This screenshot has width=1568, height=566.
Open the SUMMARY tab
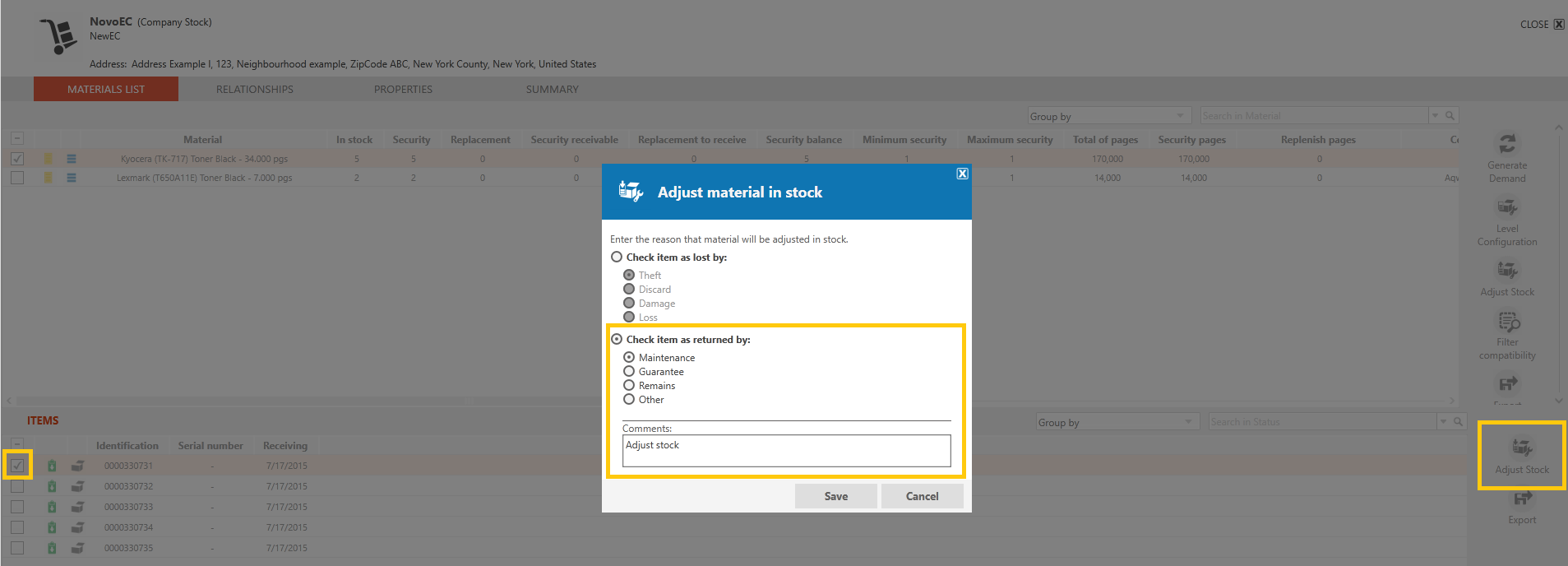tap(553, 90)
